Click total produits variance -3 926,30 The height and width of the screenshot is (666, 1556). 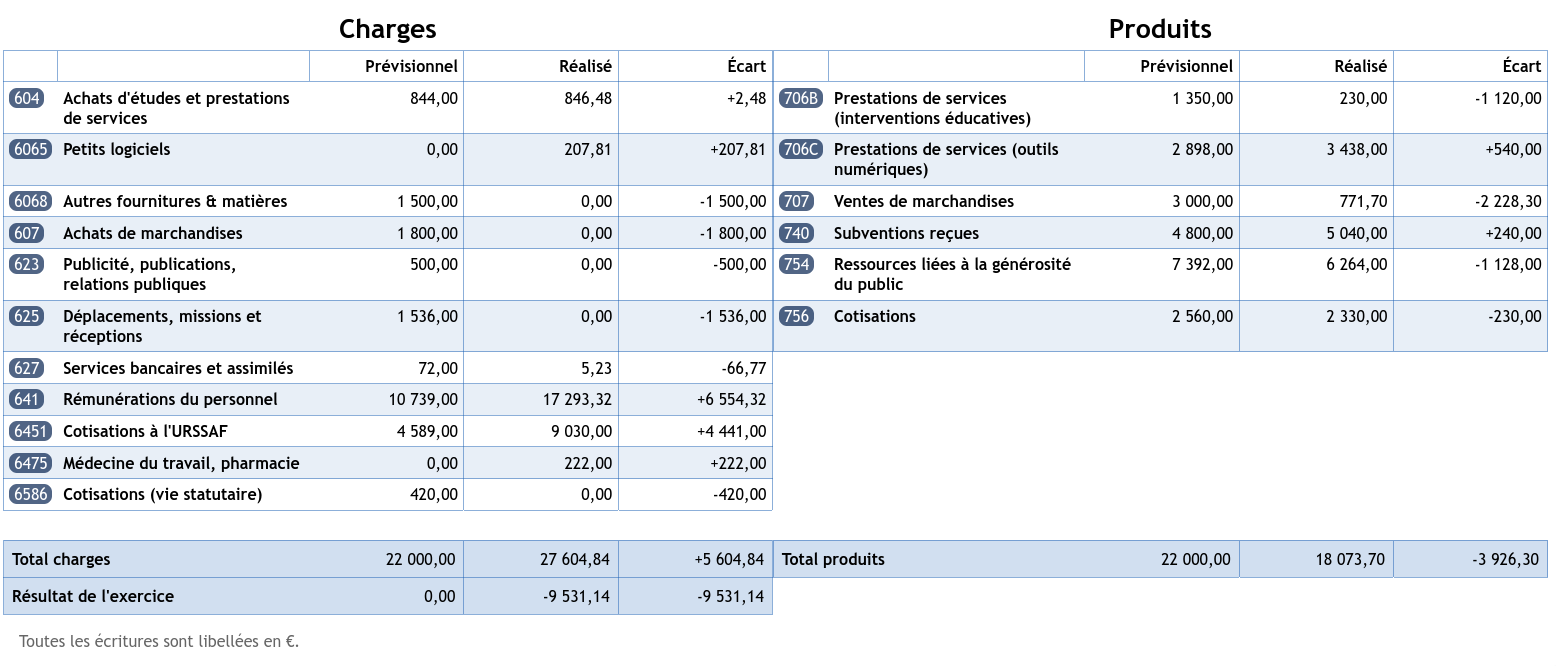(1506, 559)
